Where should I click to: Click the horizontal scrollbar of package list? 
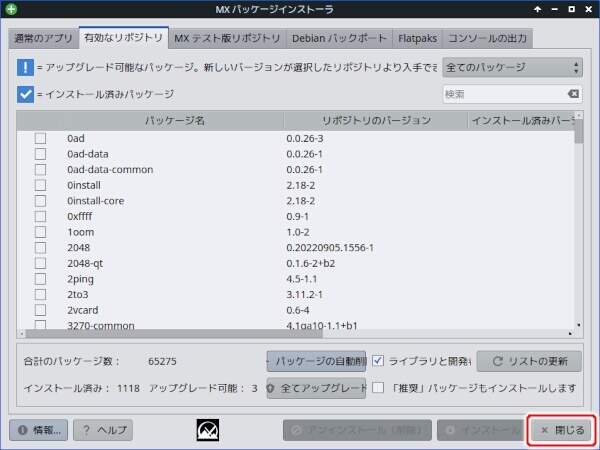(x=174, y=334)
